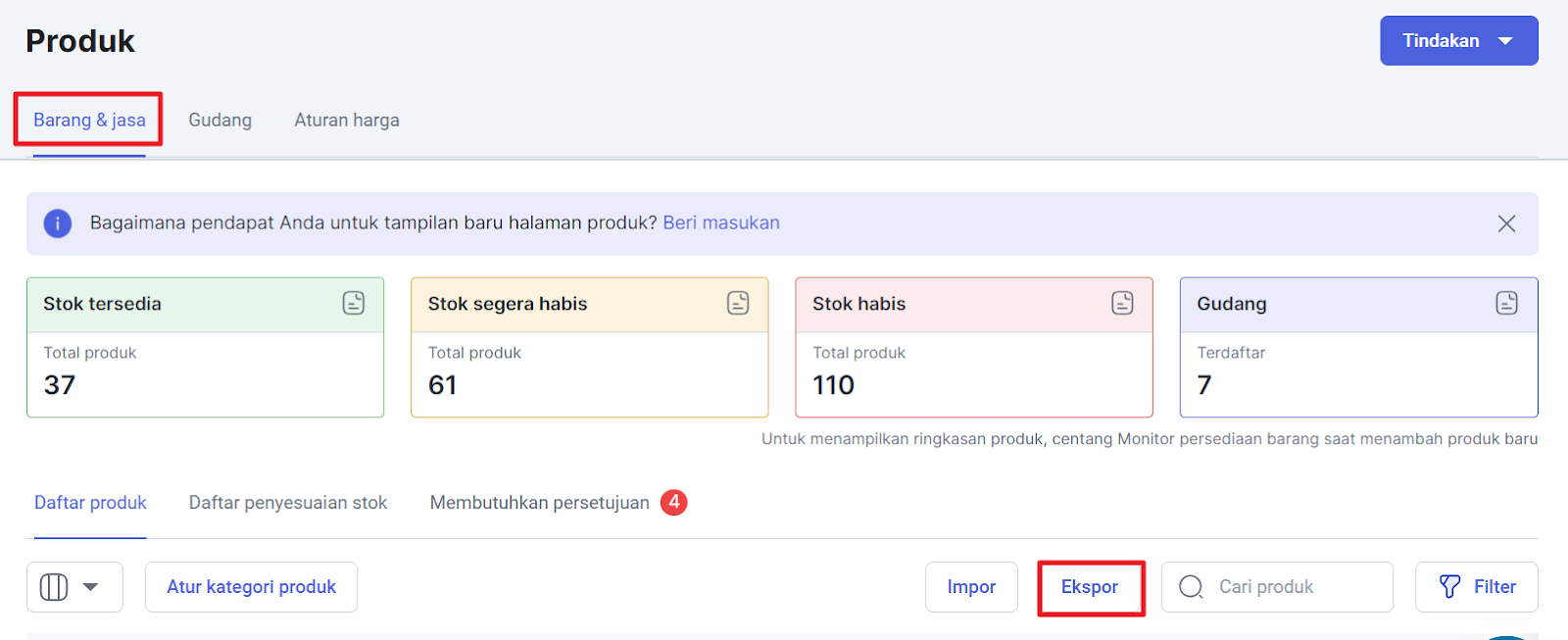Image resolution: width=1568 pixels, height=640 pixels.
Task: Select the Stok segera habis card
Action: click(589, 347)
